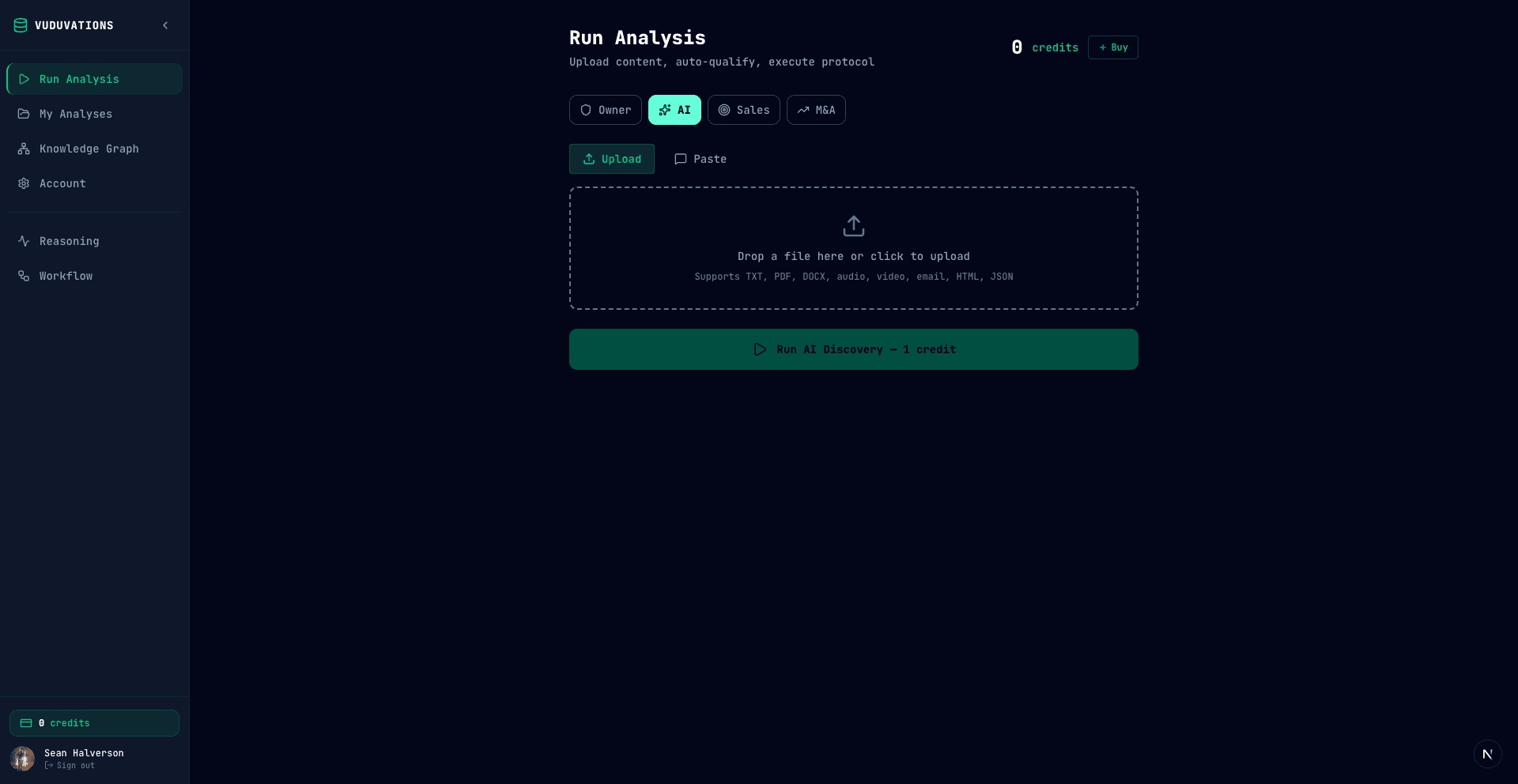
Task: Select the Sales protocol mode
Action: point(744,110)
